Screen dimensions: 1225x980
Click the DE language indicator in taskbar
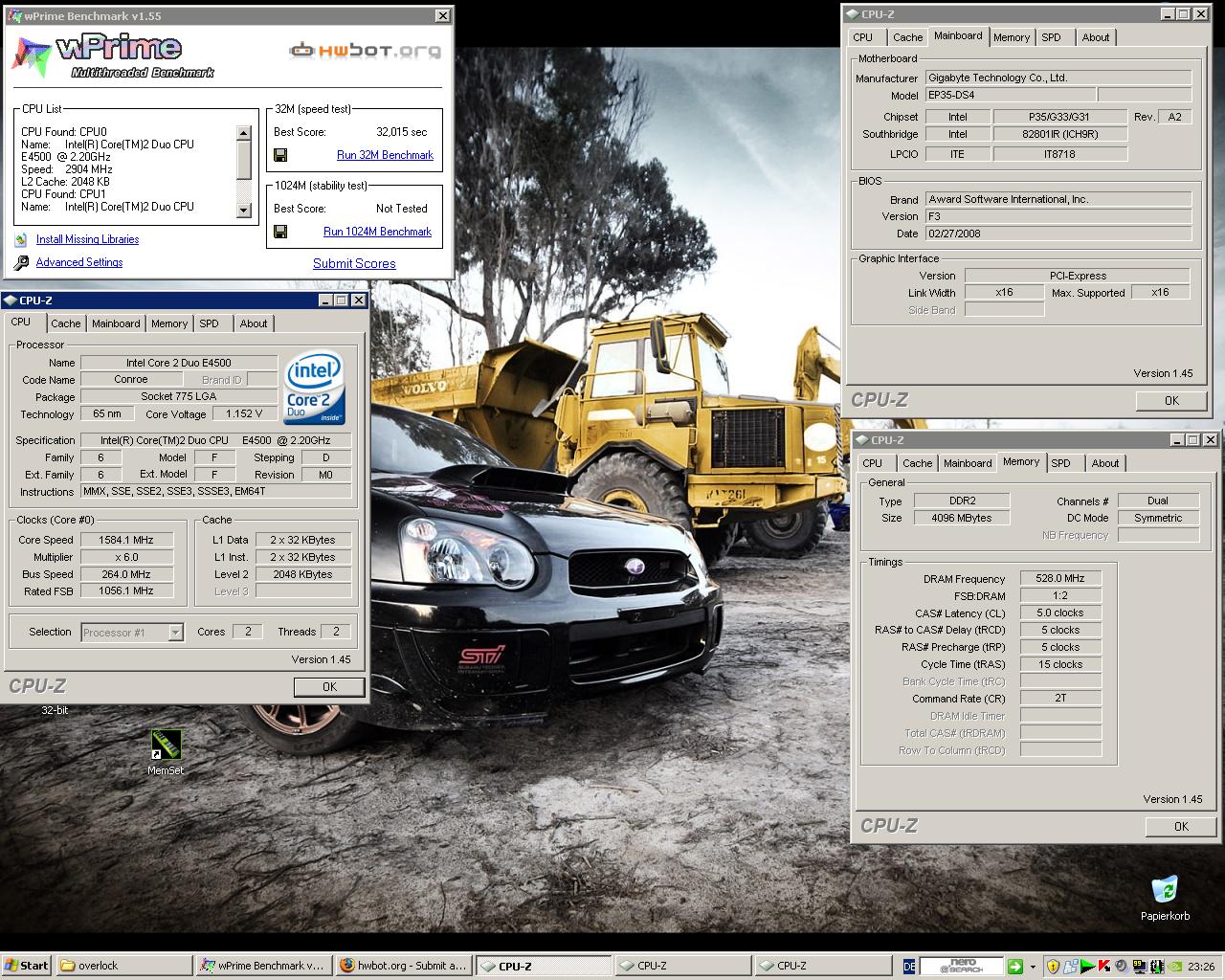[909, 967]
